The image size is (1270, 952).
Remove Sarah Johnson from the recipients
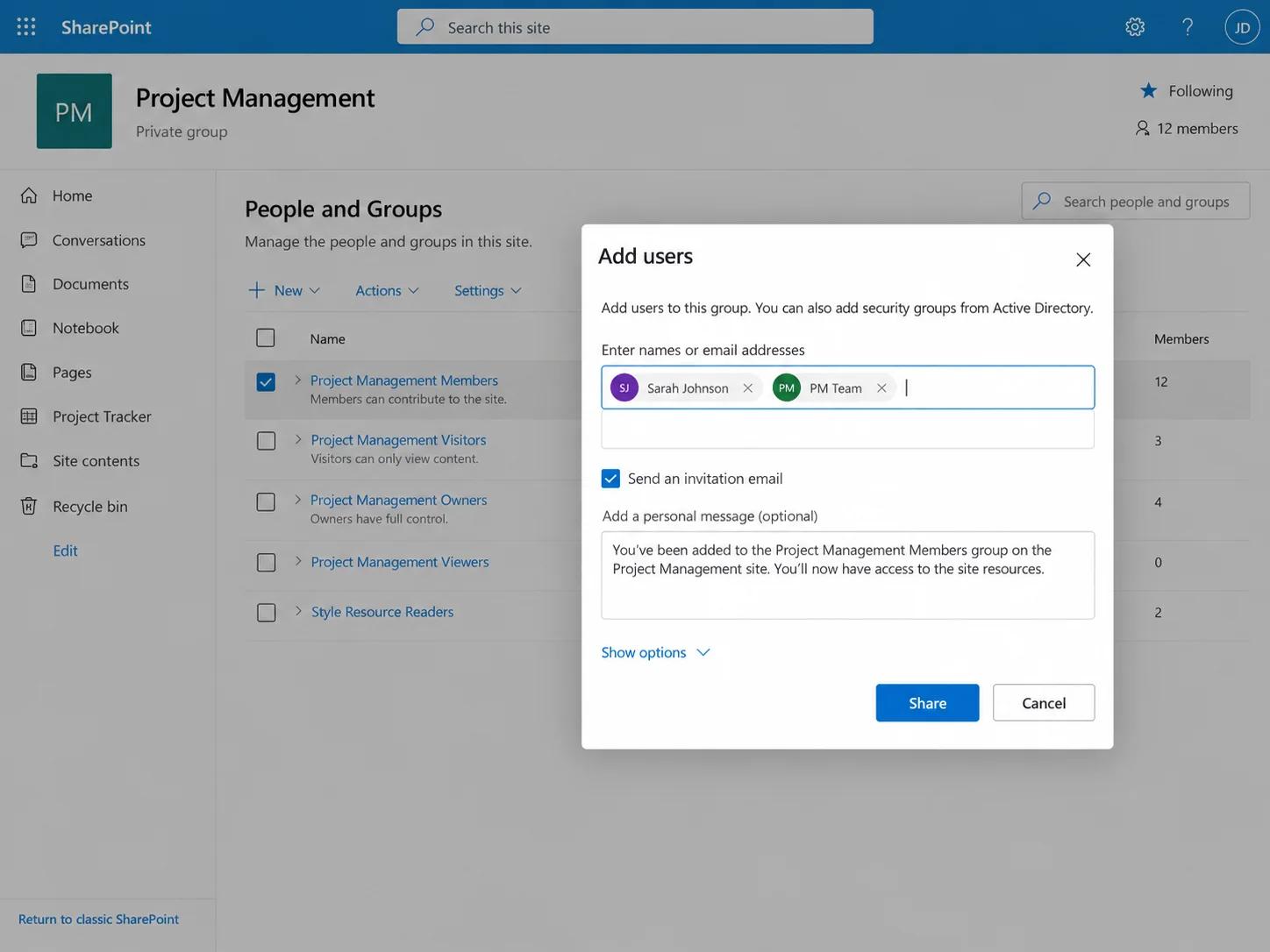click(747, 387)
